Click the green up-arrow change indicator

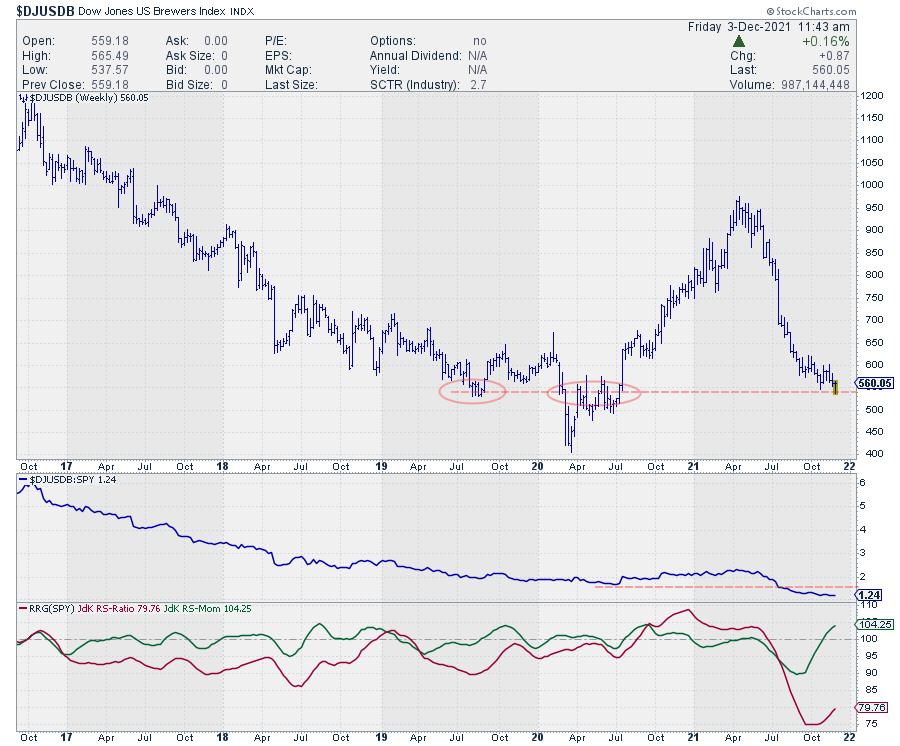point(738,41)
